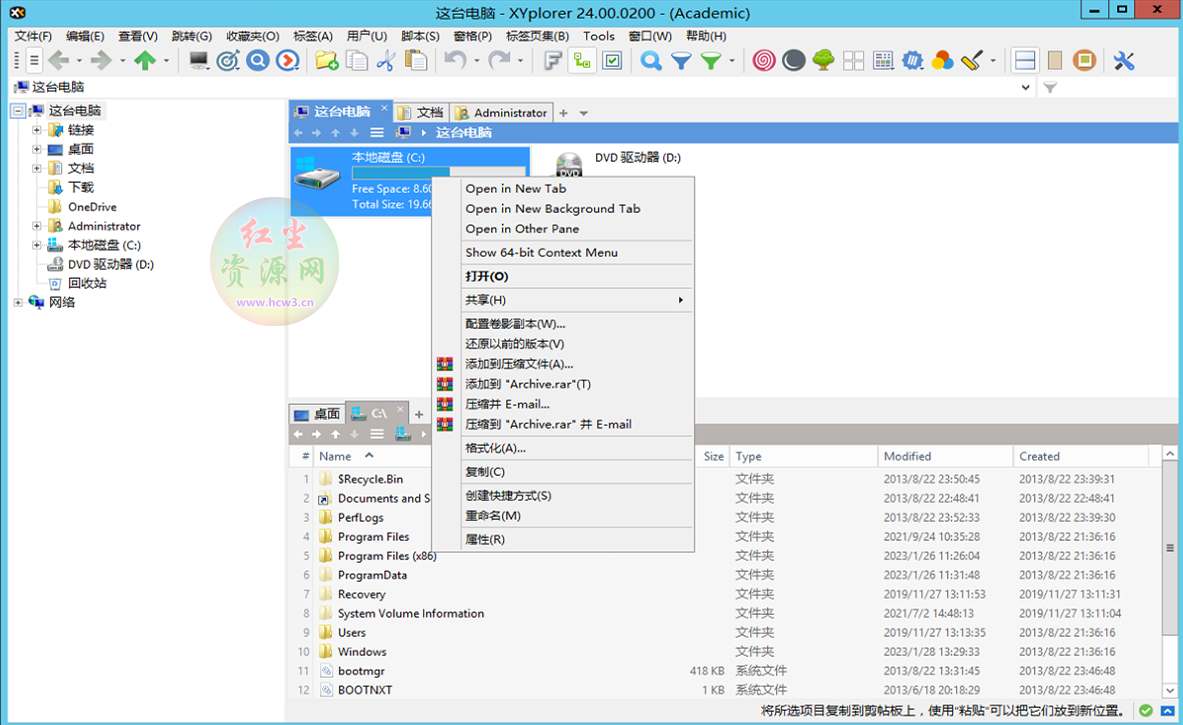Open the 文件(F) menu
This screenshot has height=725, width=1183.
coord(33,35)
